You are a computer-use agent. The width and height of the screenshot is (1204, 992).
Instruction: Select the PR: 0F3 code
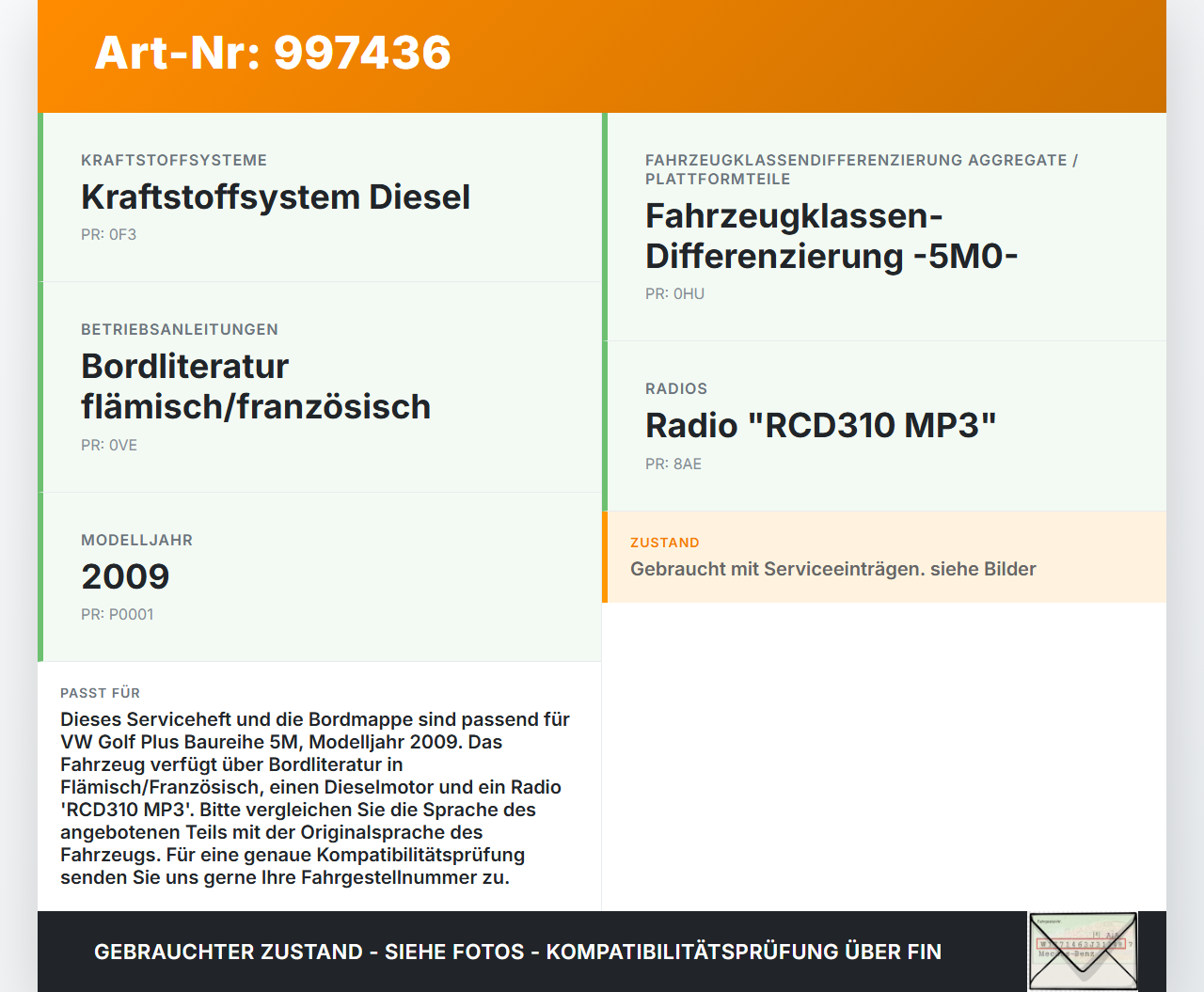(109, 234)
